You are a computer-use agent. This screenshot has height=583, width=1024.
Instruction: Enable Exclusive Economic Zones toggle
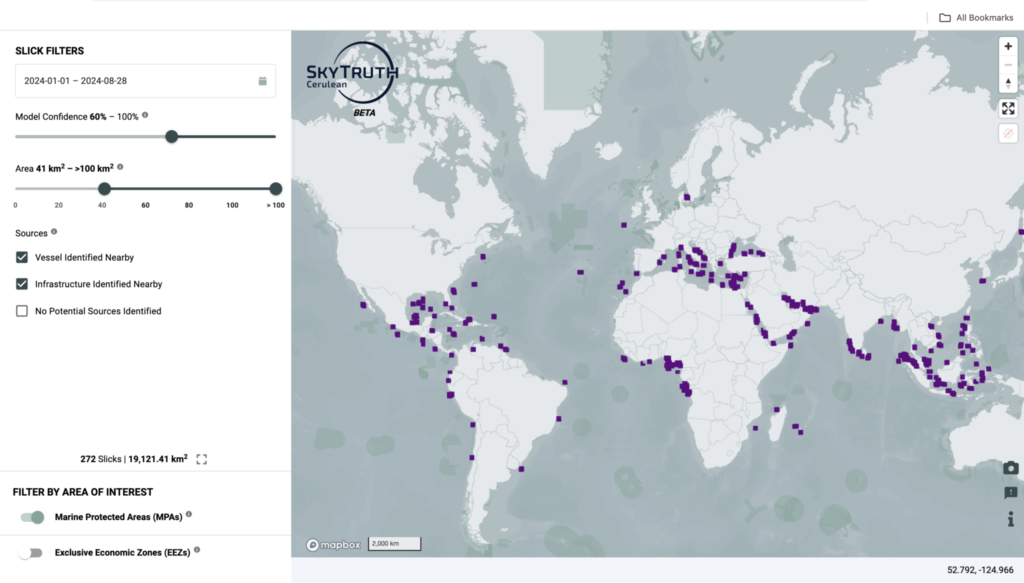pyautogui.click(x=32, y=552)
